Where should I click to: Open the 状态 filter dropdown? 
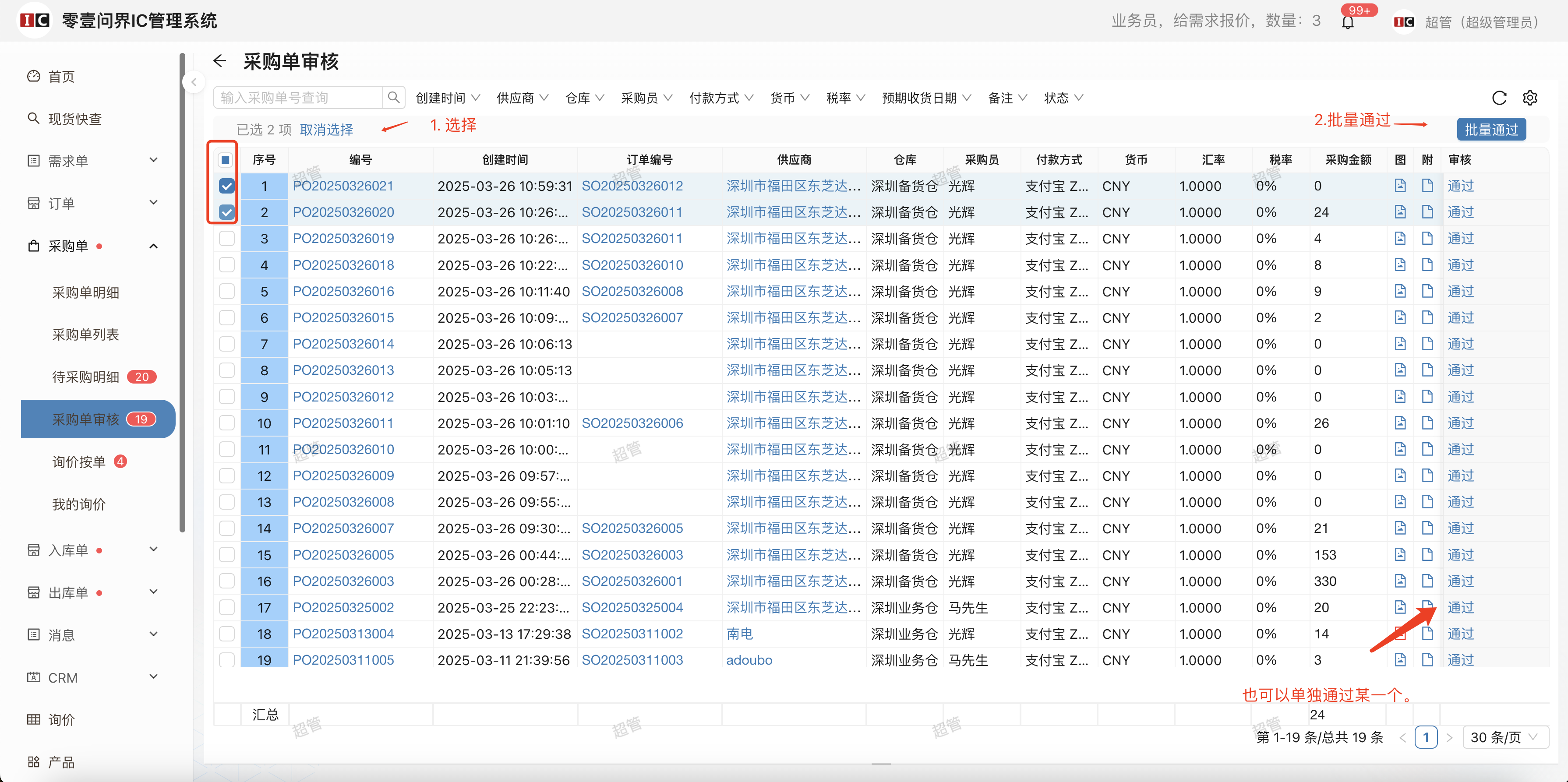coord(1063,98)
